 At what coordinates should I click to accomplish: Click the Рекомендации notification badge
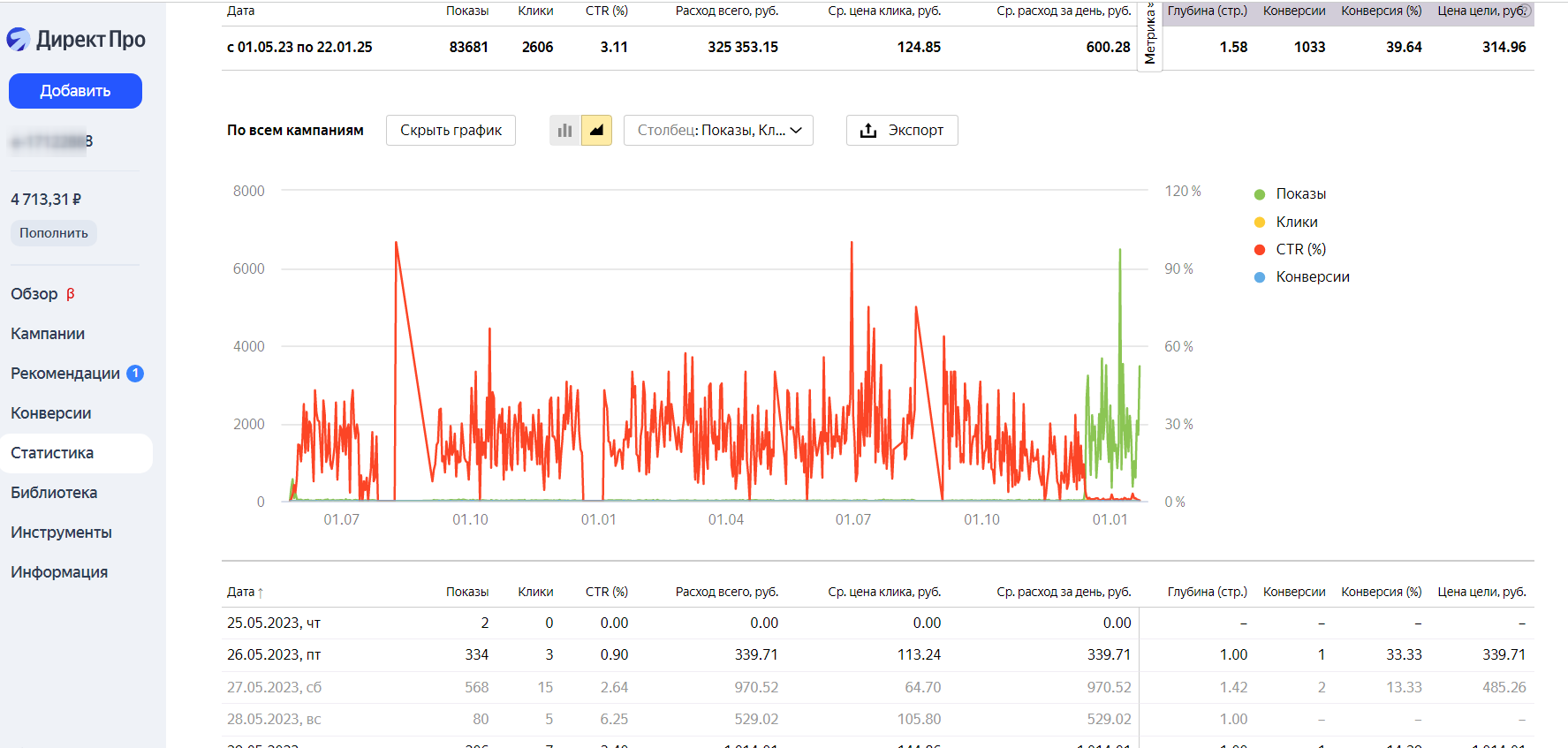(x=135, y=374)
